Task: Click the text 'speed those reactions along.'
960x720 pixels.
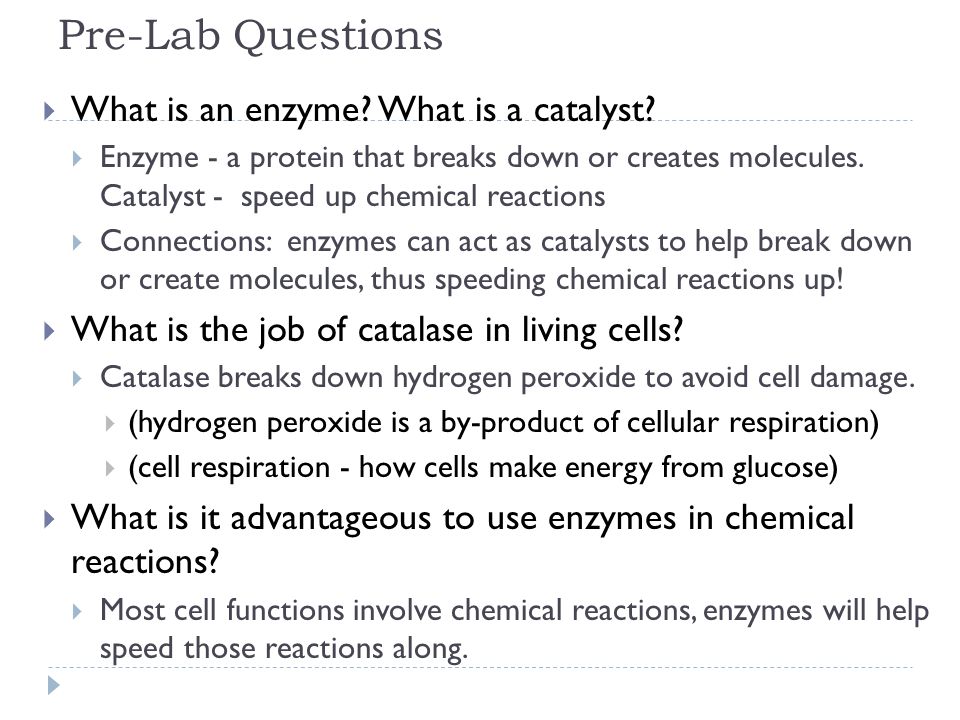Action: (x=284, y=649)
